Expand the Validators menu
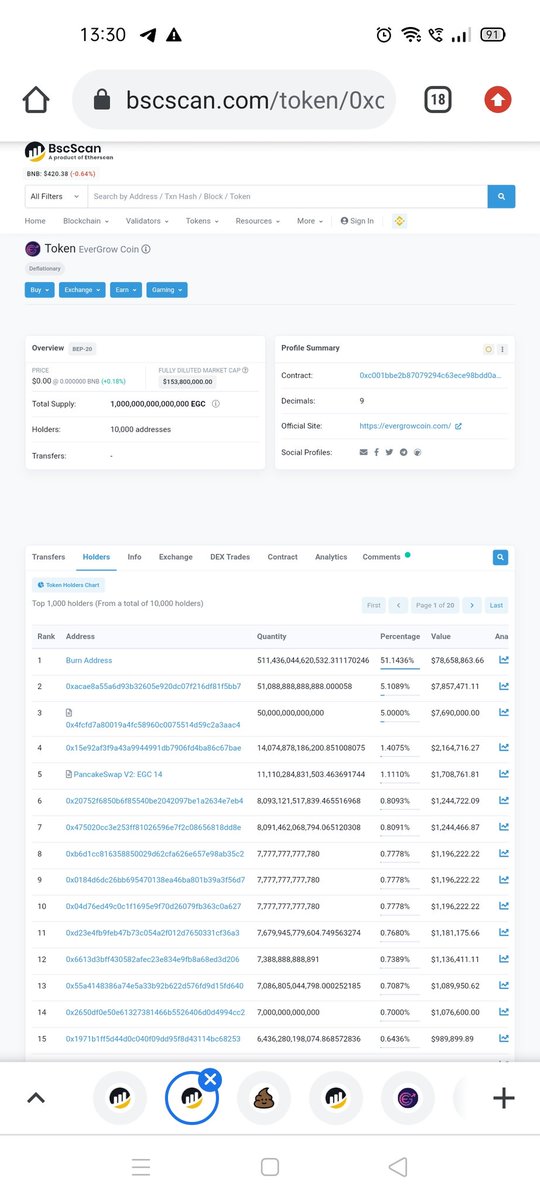540x1200 pixels. click(147, 221)
